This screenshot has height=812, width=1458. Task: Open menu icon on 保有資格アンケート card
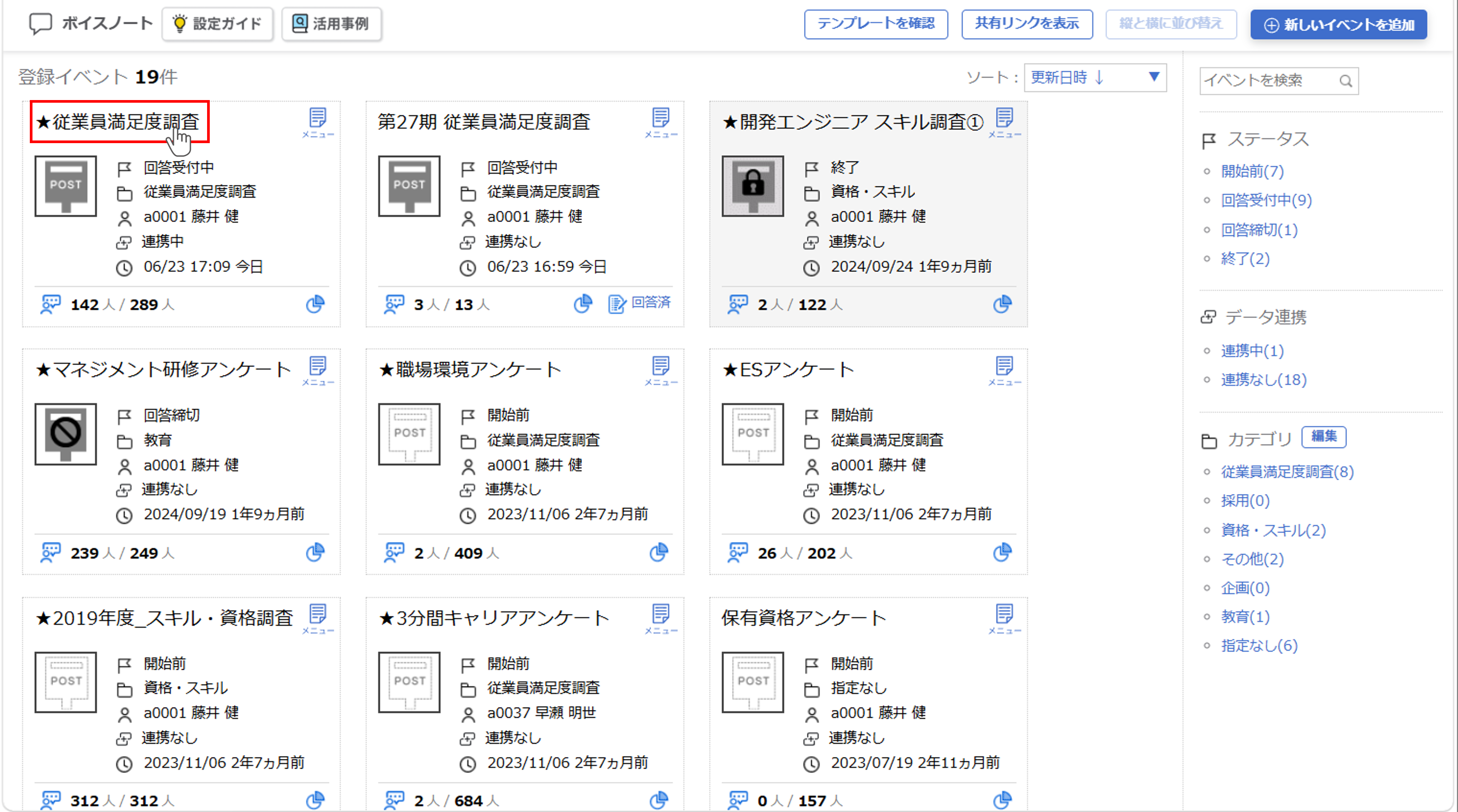[1004, 619]
